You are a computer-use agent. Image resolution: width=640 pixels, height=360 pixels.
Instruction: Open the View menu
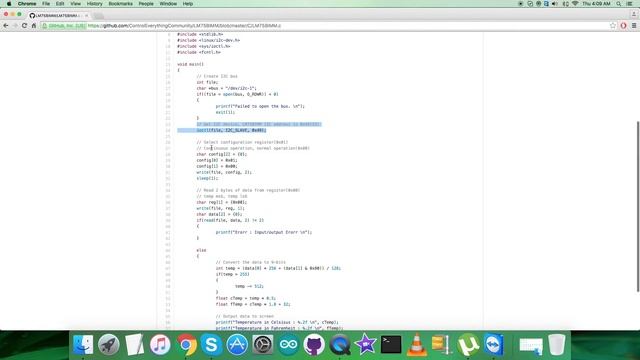click(76, 4)
